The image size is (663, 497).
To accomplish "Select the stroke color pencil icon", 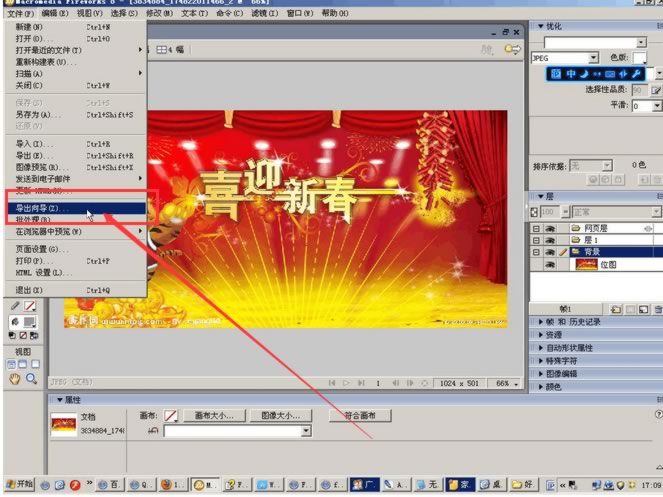I will click(x=15, y=305).
